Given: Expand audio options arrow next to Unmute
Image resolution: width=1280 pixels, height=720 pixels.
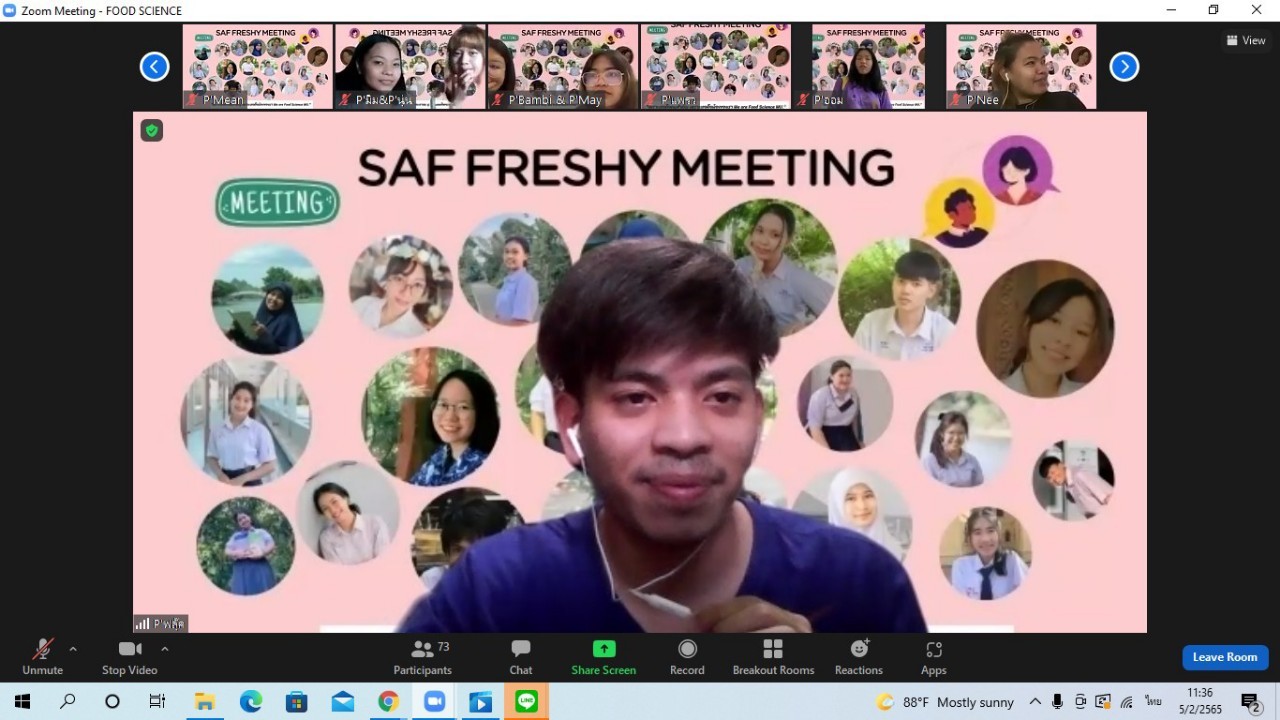Looking at the screenshot, I should coord(73,649).
